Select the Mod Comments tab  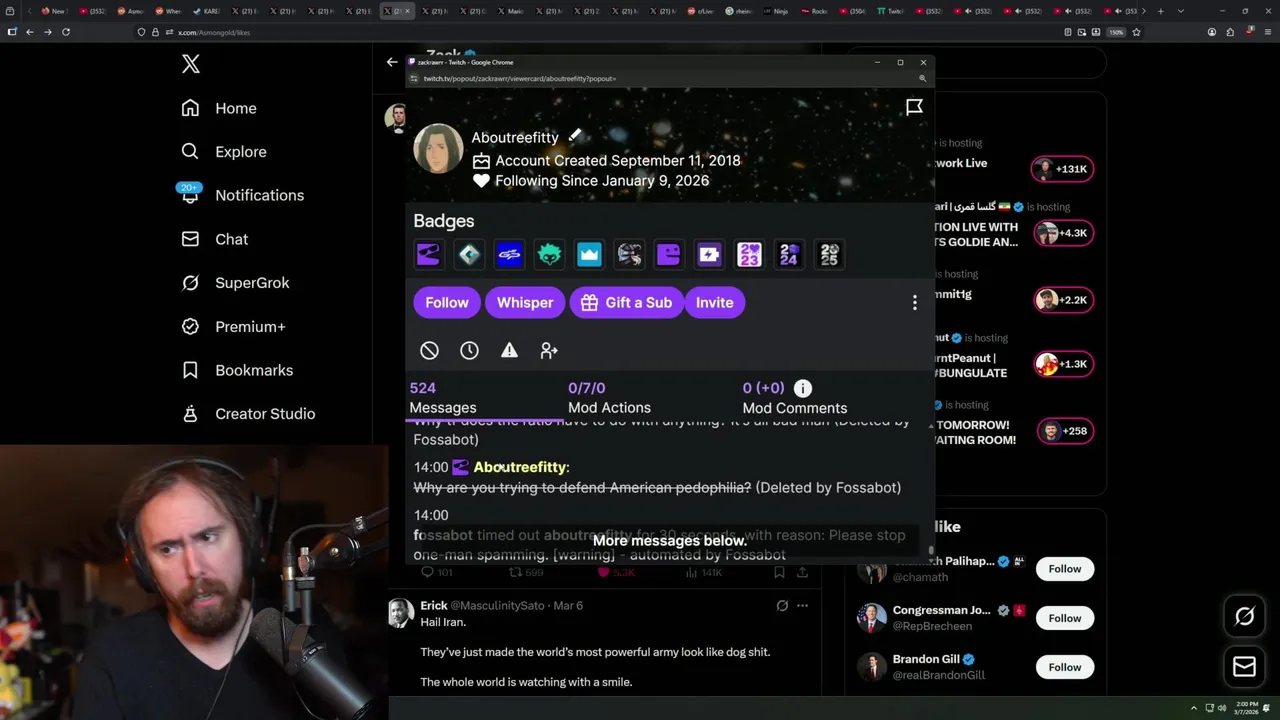point(795,398)
